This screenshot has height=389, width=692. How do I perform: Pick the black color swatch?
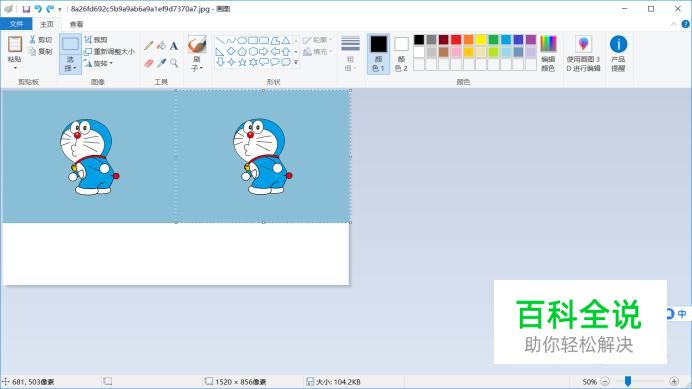tap(419, 40)
